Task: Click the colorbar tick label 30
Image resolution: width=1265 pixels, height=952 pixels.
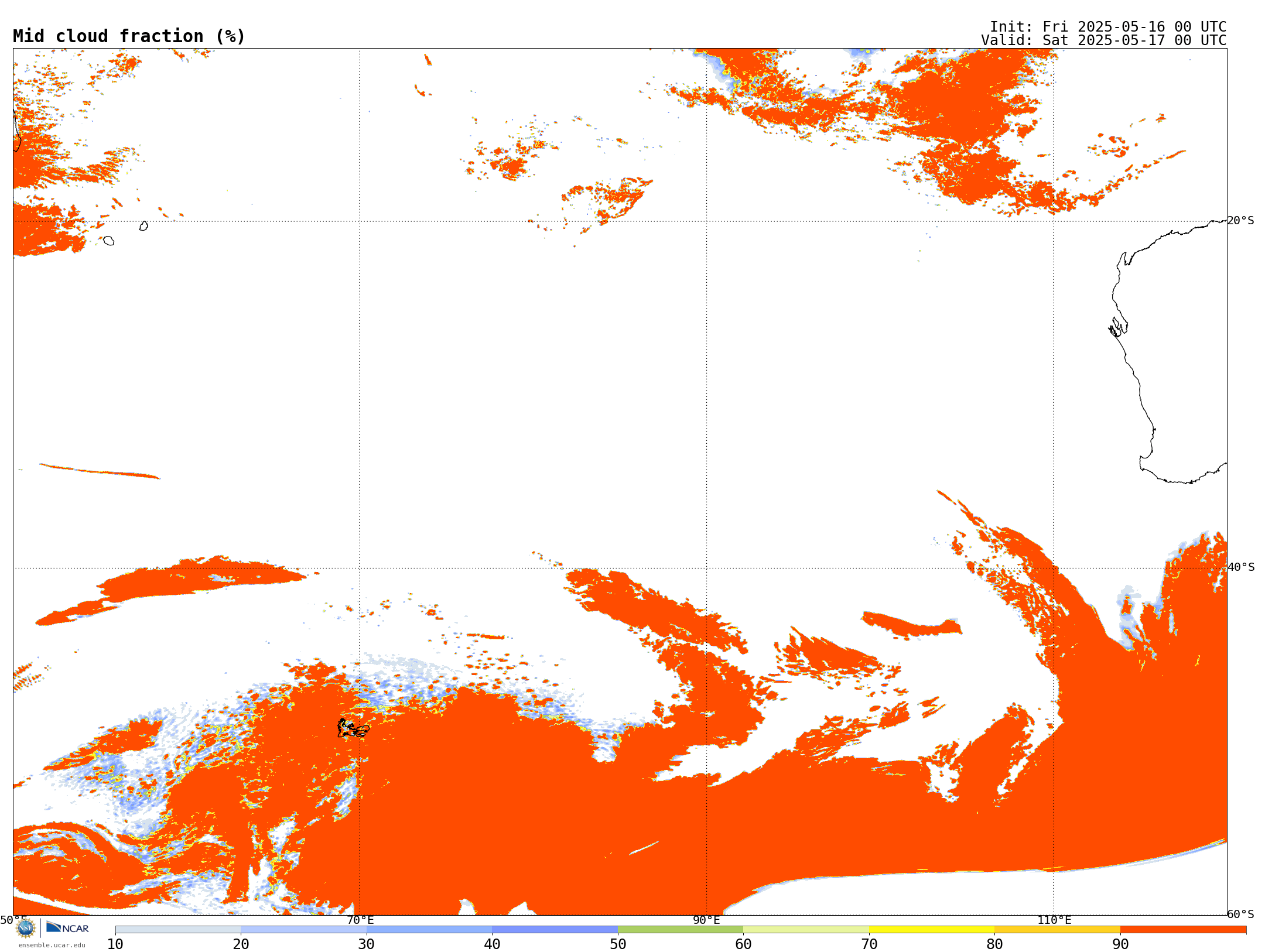Action: 367,944
